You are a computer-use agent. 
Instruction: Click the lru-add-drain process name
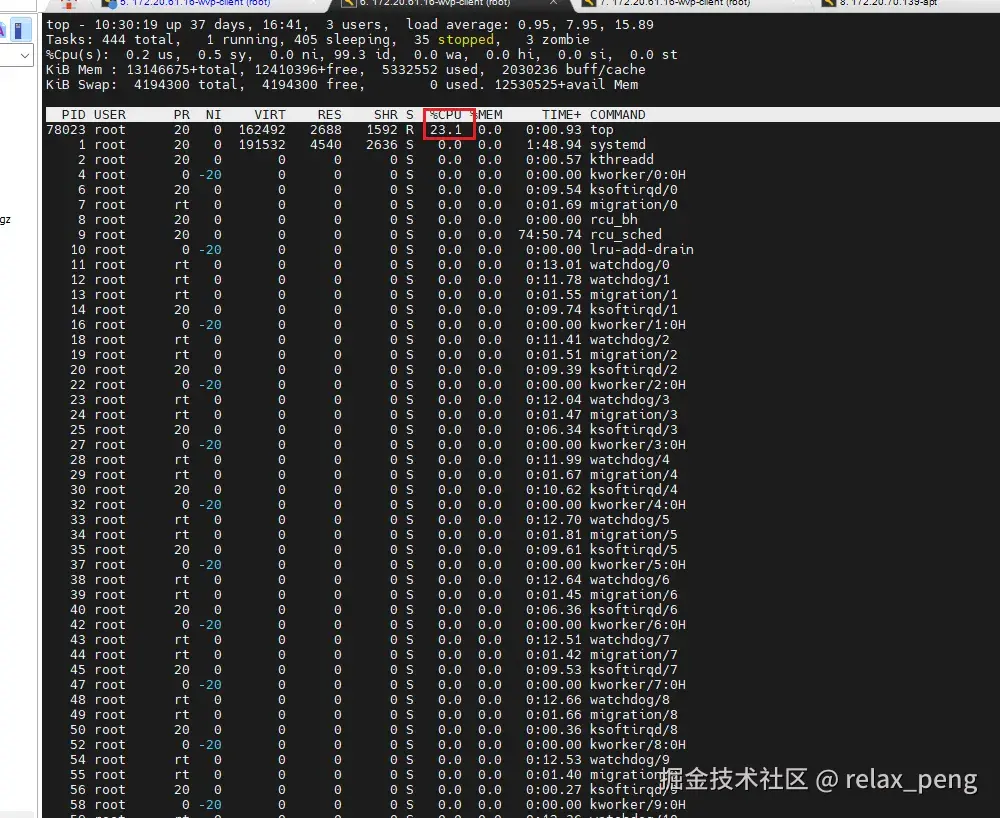click(x=642, y=250)
